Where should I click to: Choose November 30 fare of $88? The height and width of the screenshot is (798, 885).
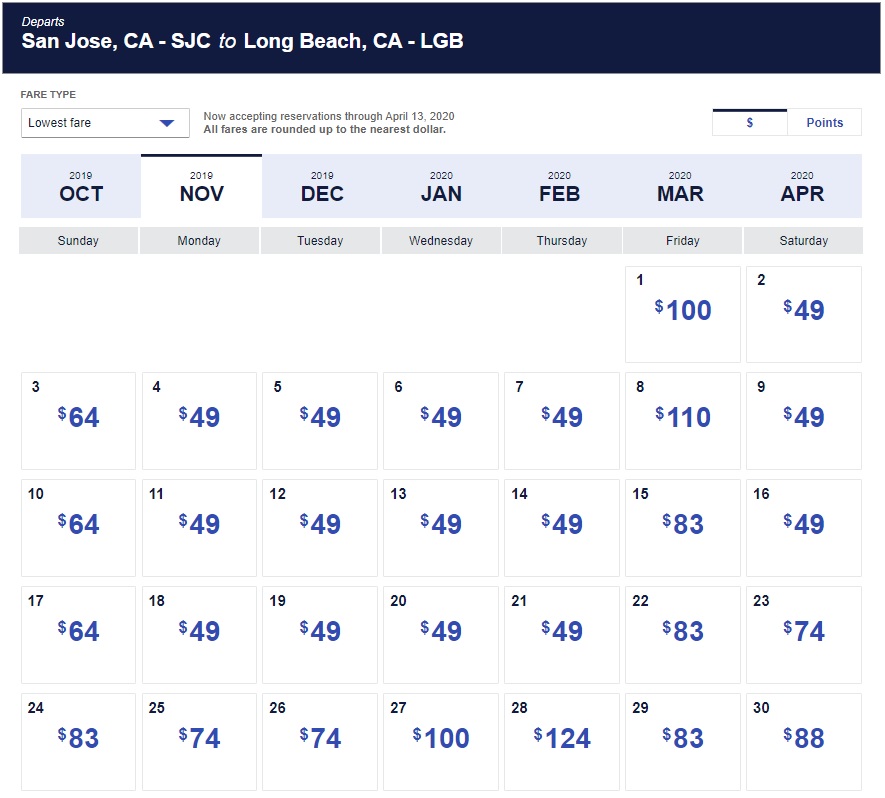803,741
